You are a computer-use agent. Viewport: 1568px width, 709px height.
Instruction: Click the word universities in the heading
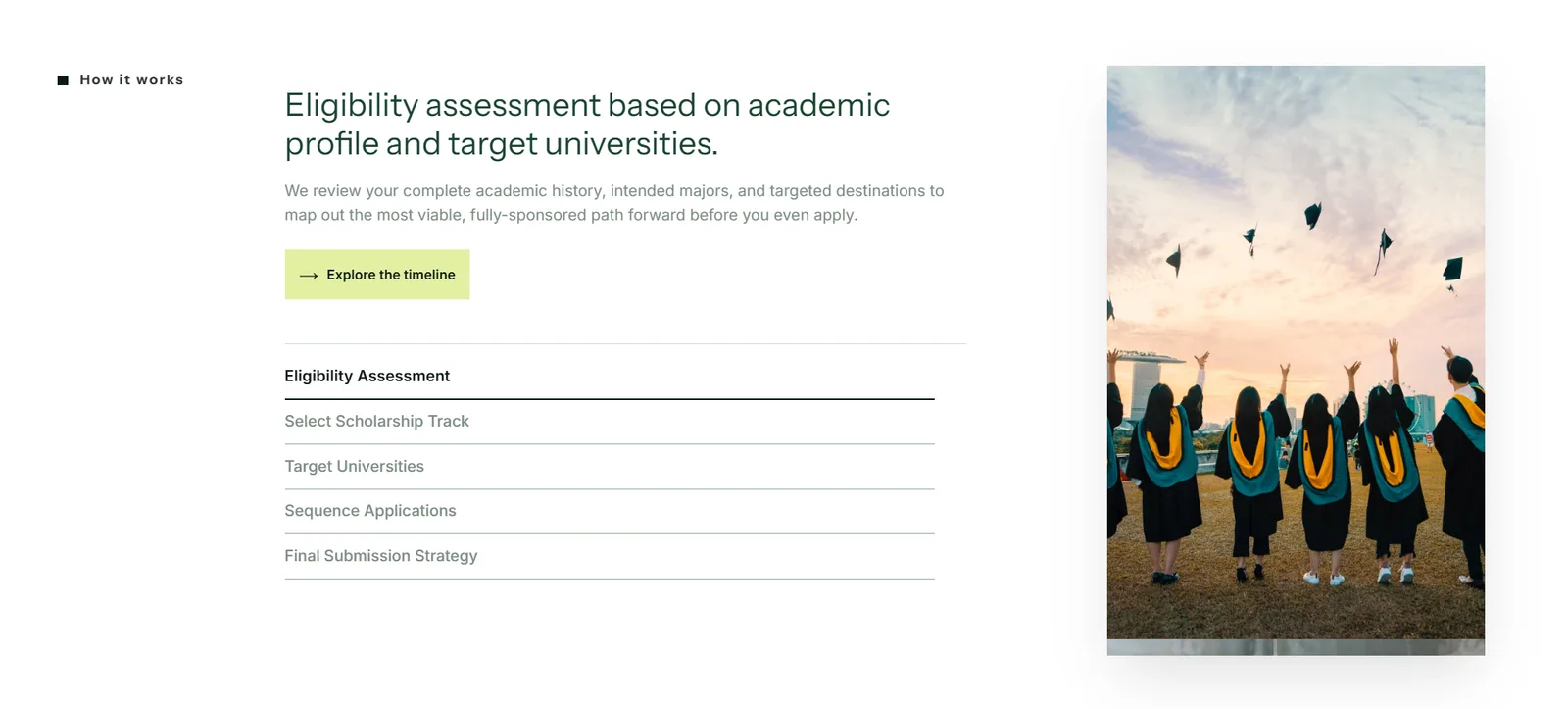tap(631, 144)
